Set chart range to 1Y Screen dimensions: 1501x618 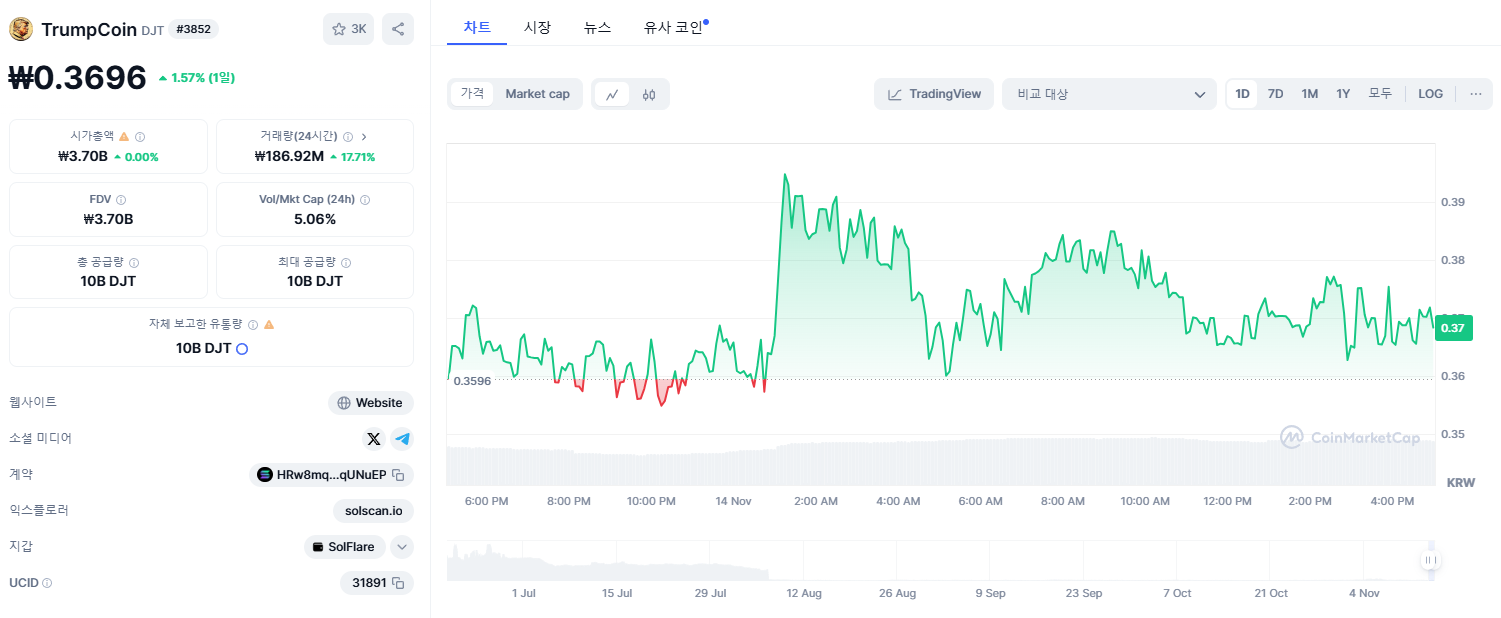pyautogui.click(x=1343, y=94)
